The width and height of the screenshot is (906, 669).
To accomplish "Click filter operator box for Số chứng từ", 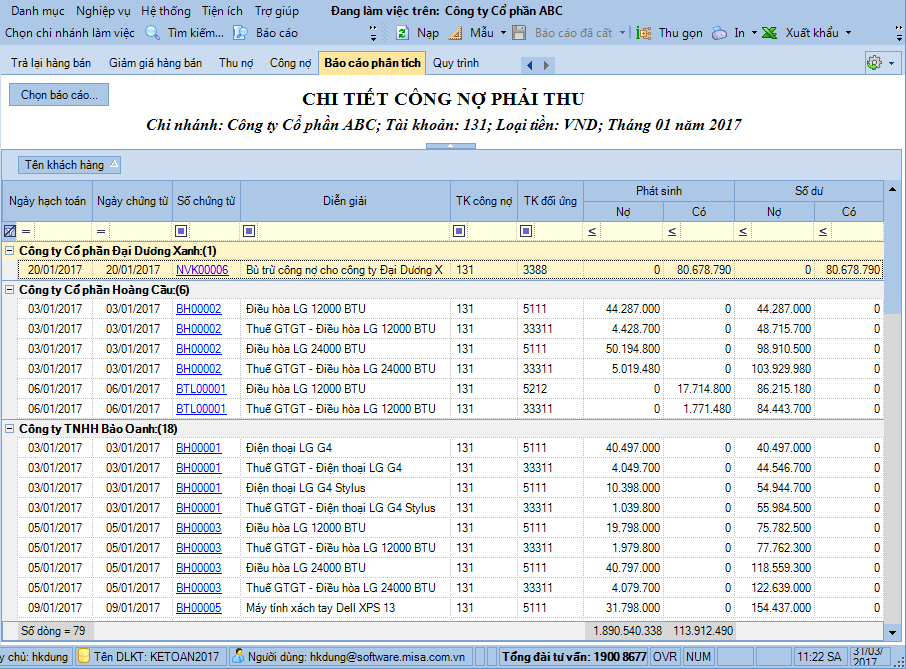I will click(x=181, y=231).
